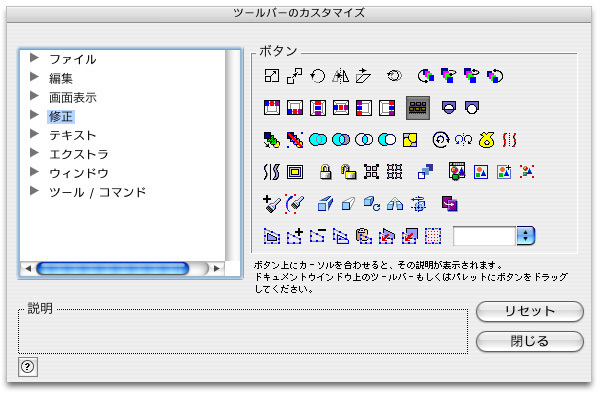Click the Rotate transform icon
Screen dimensions: 600x394
point(318,76)
